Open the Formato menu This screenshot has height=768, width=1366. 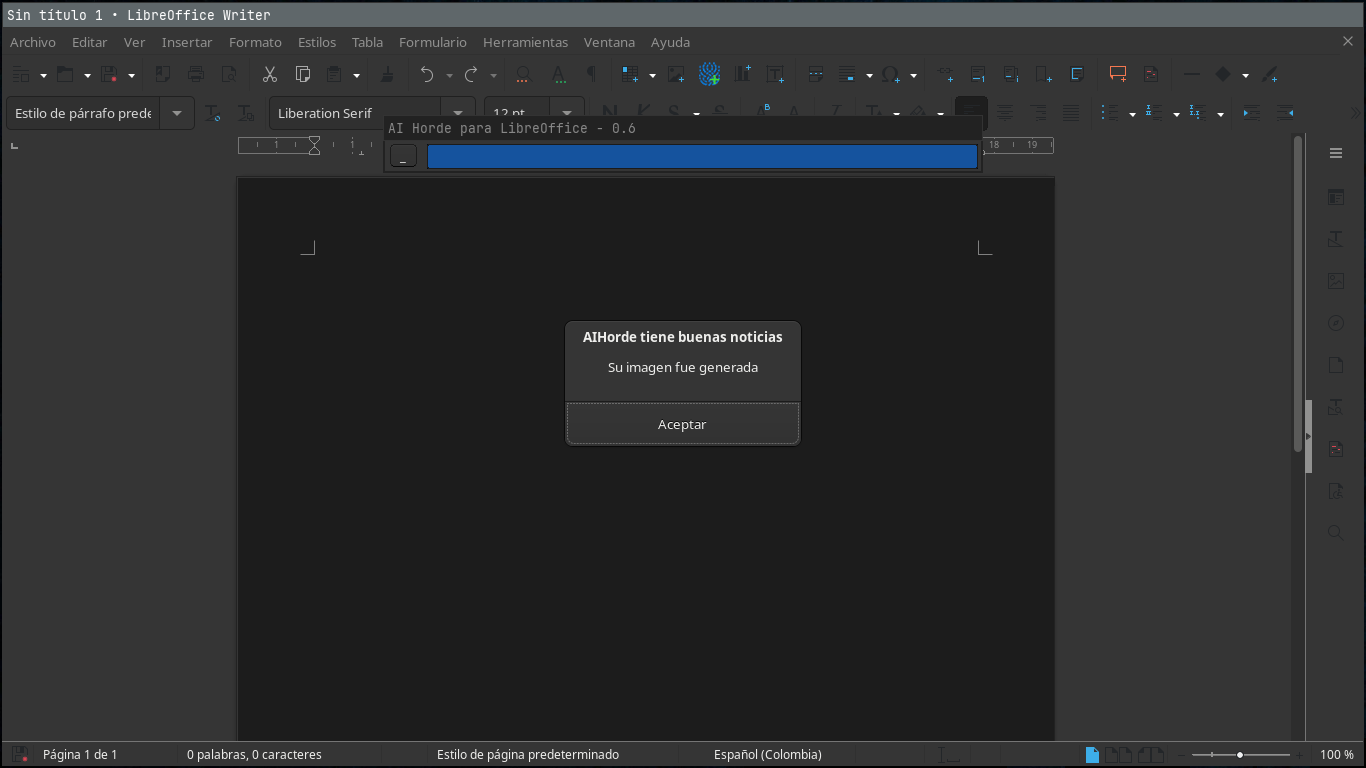pyautogui.click(x=255, y=42)
